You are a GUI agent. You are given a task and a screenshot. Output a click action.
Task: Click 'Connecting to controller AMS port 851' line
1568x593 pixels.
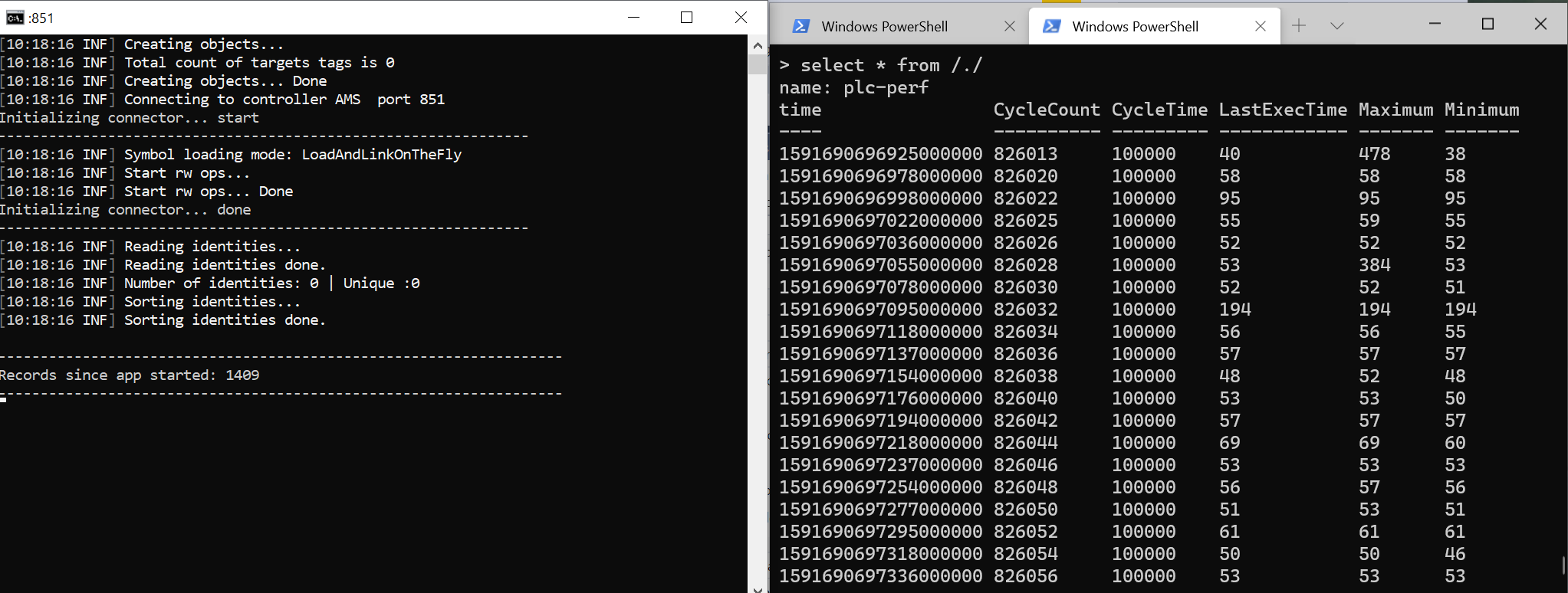click(222, 100)
